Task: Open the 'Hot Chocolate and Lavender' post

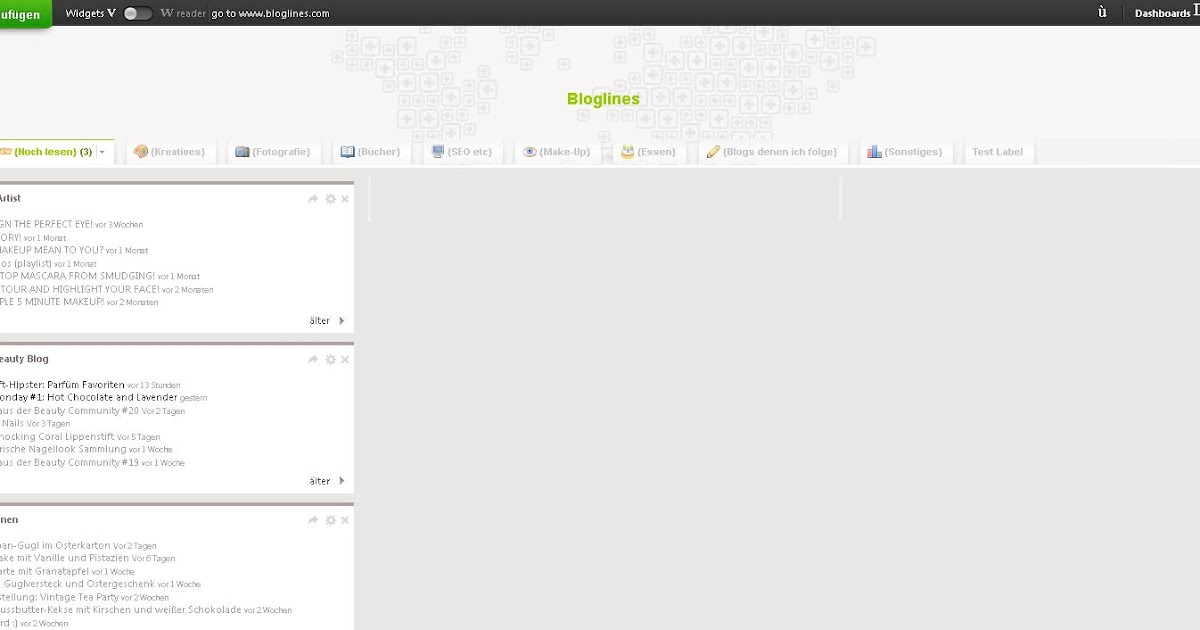Action: 89,398
